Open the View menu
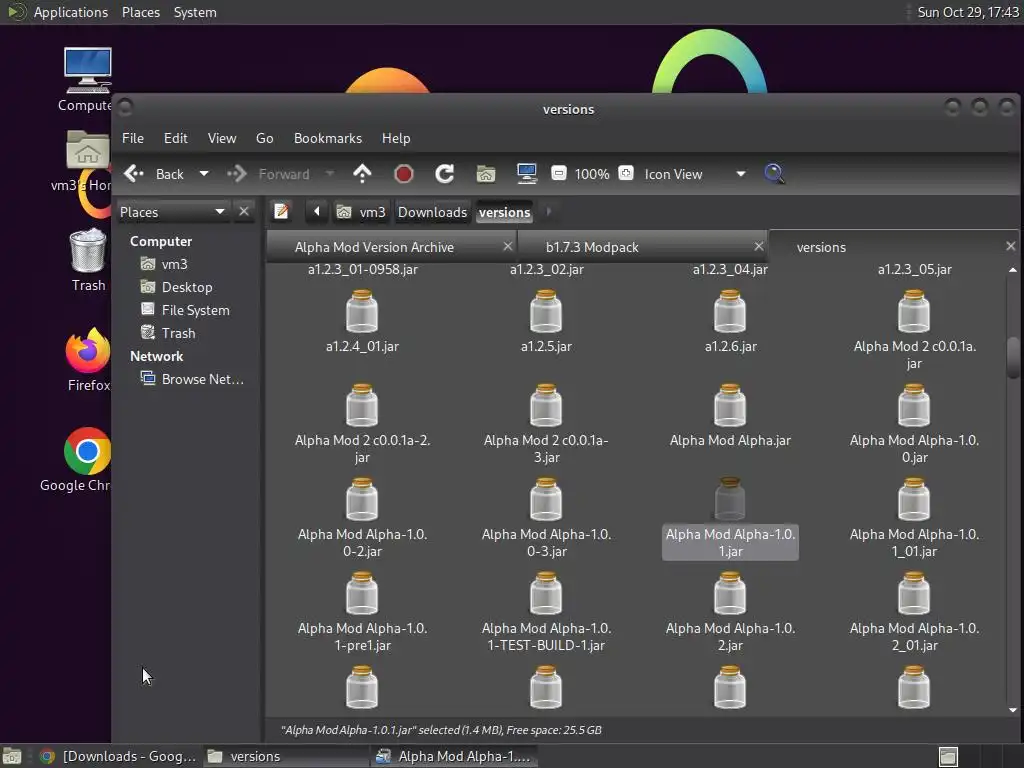1024x768 pixels. (x=222, y=138)
